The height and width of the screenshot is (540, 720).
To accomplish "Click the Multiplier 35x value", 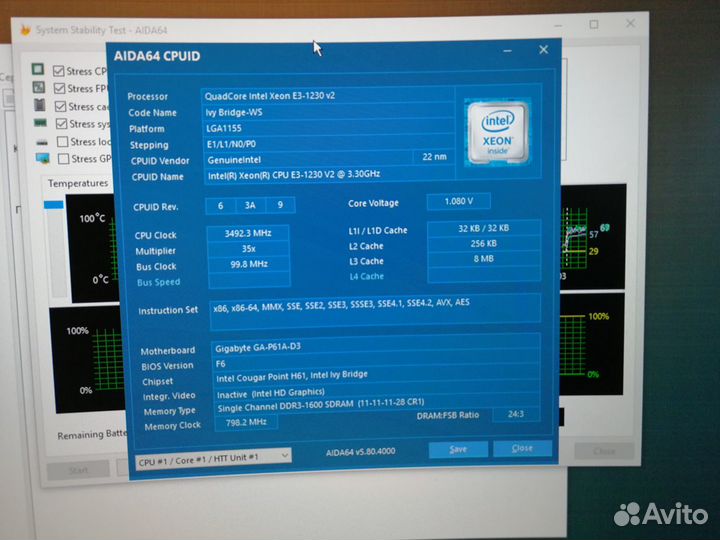I will coord(248,248).
